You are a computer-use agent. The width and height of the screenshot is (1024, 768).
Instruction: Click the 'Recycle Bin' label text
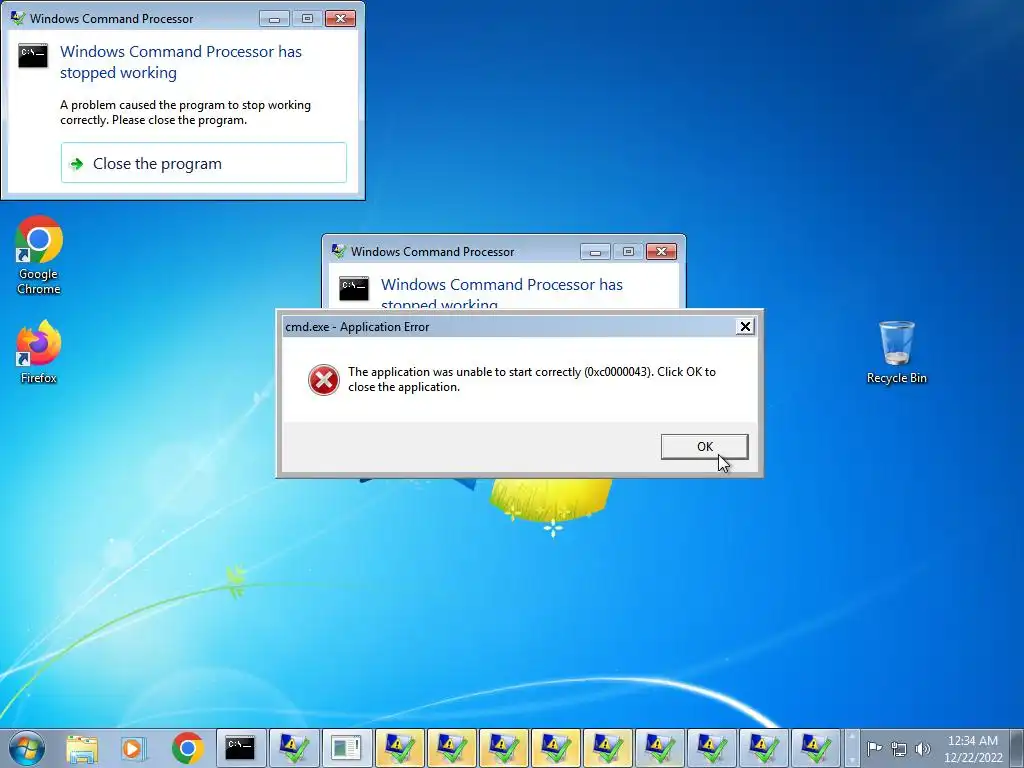point(897,378)
